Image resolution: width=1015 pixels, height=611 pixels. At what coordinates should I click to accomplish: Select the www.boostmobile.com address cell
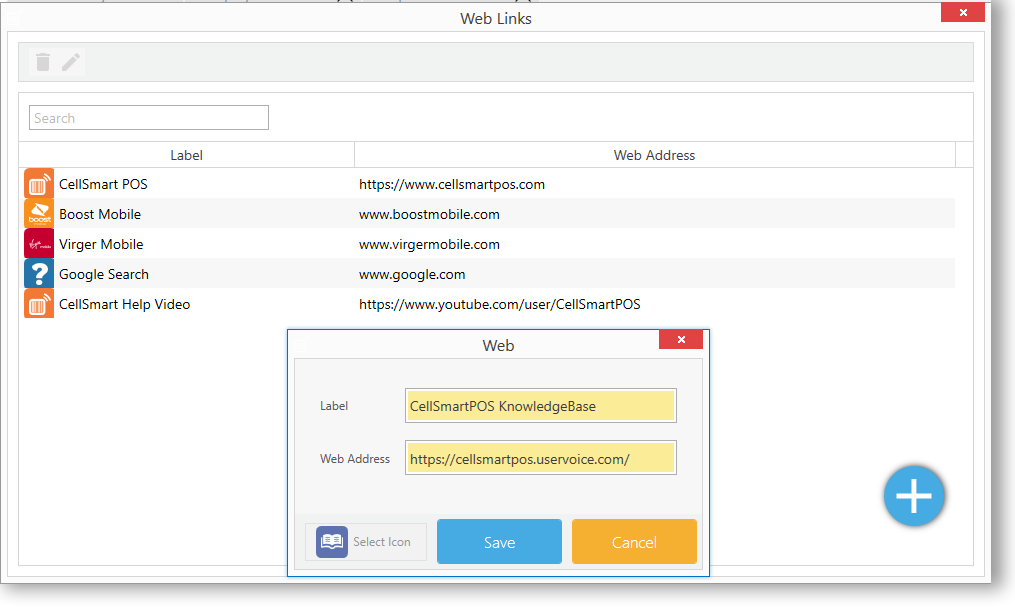[x=429, y=214]
